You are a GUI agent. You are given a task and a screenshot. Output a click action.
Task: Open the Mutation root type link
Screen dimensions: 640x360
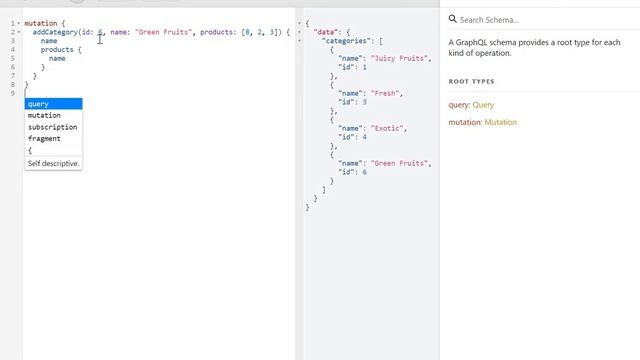pyautogui.click(x=500, y=122)
